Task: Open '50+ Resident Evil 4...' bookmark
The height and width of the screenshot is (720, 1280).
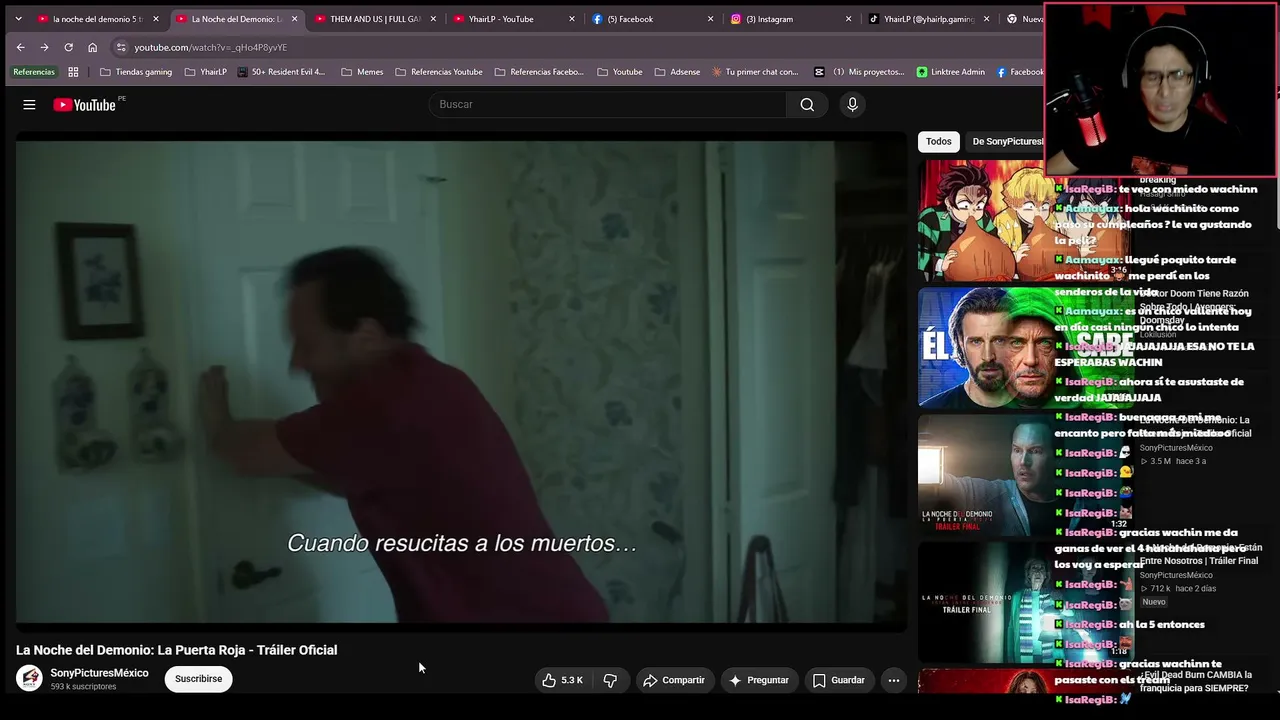Action: coord(281,72)
